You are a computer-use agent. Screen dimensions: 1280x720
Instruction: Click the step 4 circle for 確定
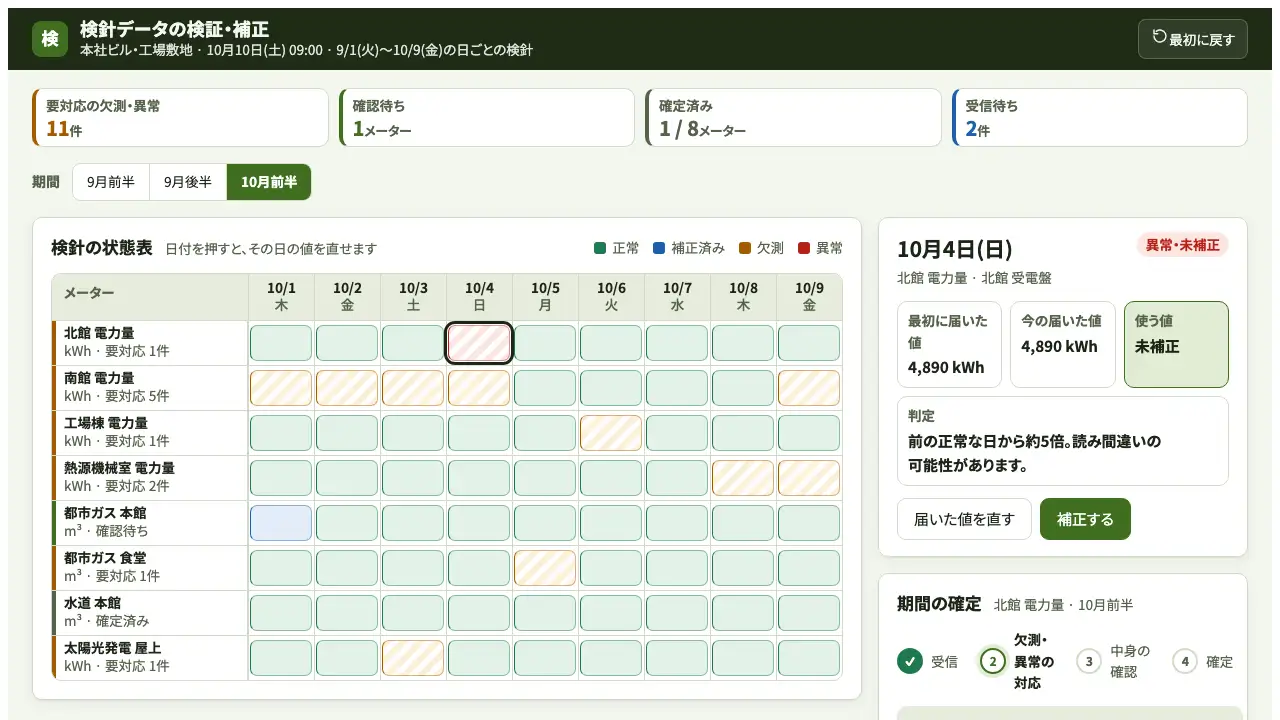point(1185,661)
